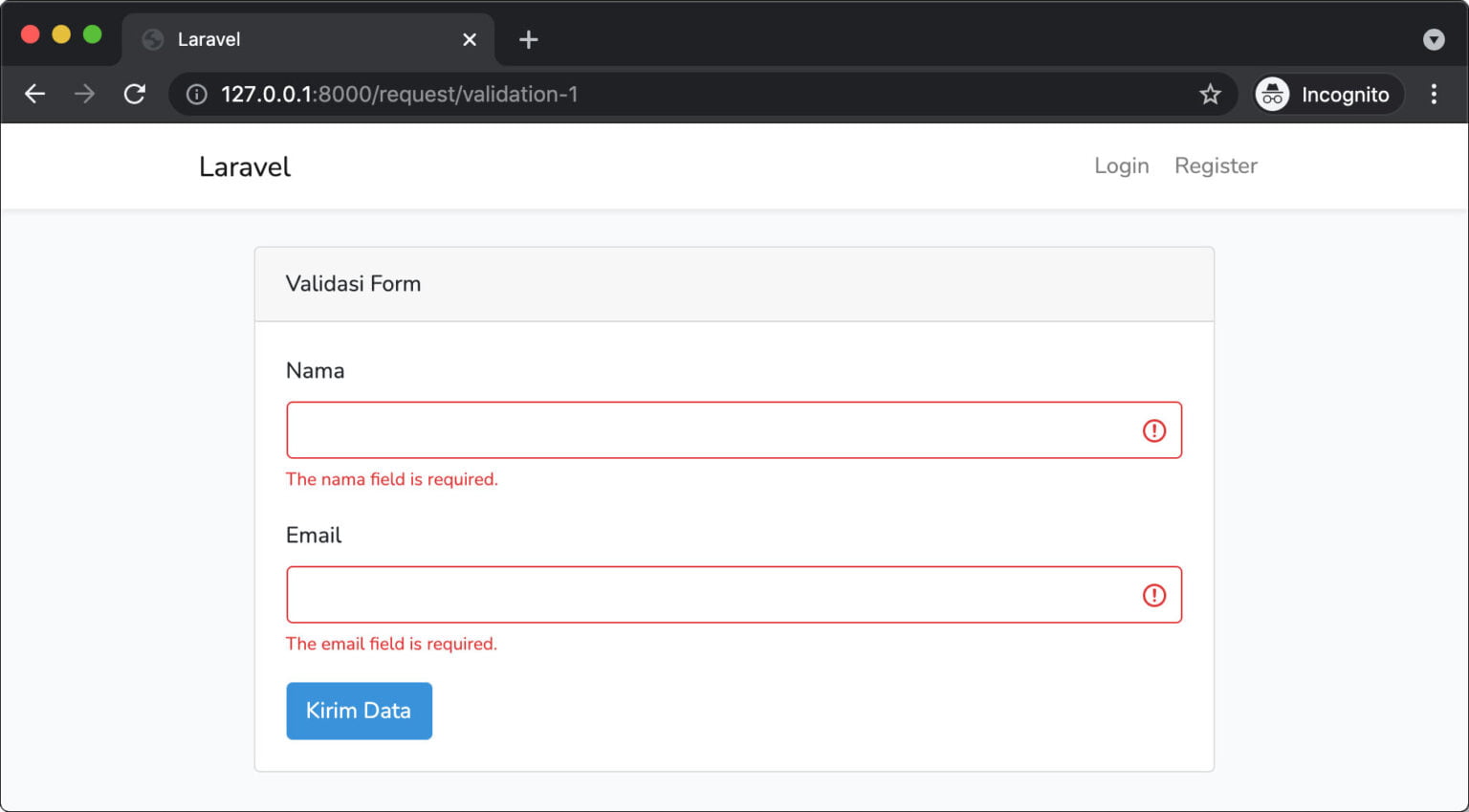The height and width of the screenshot is (812, 1469).
Task: Click the error exclamation icon in Nama field
Action: click(1153, 430)
